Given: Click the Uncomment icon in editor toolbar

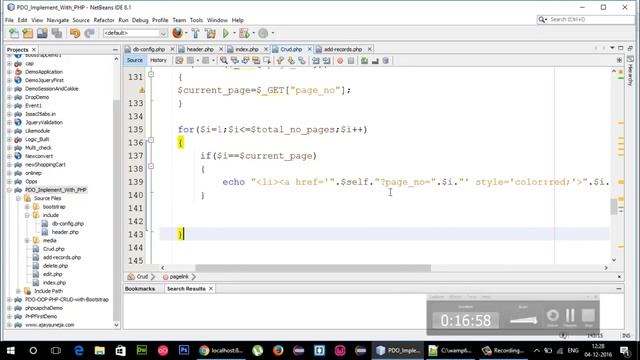Looking at the screenshot, I should point(375,60).
